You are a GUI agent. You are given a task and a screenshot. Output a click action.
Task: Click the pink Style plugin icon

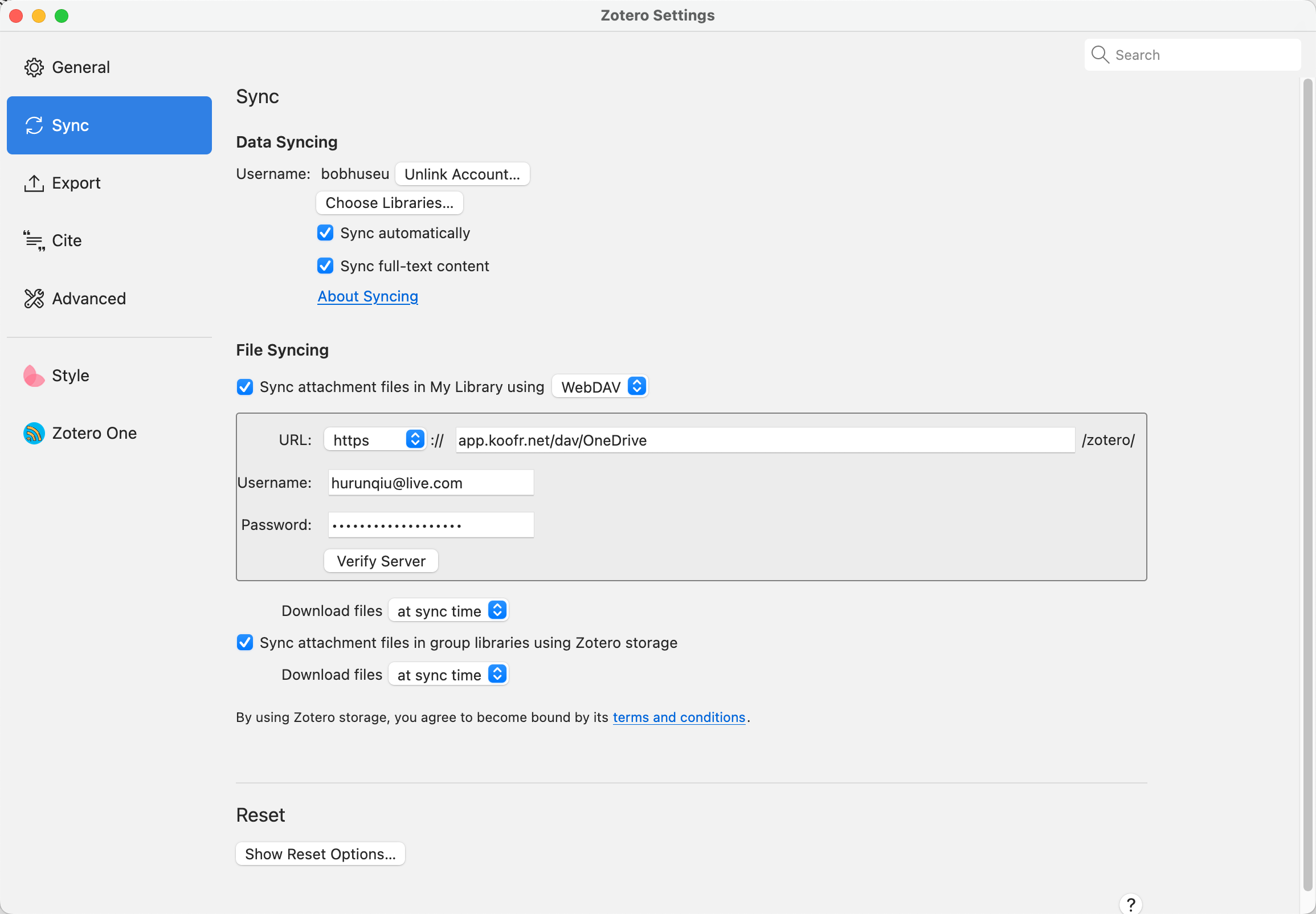click(34, 376)
